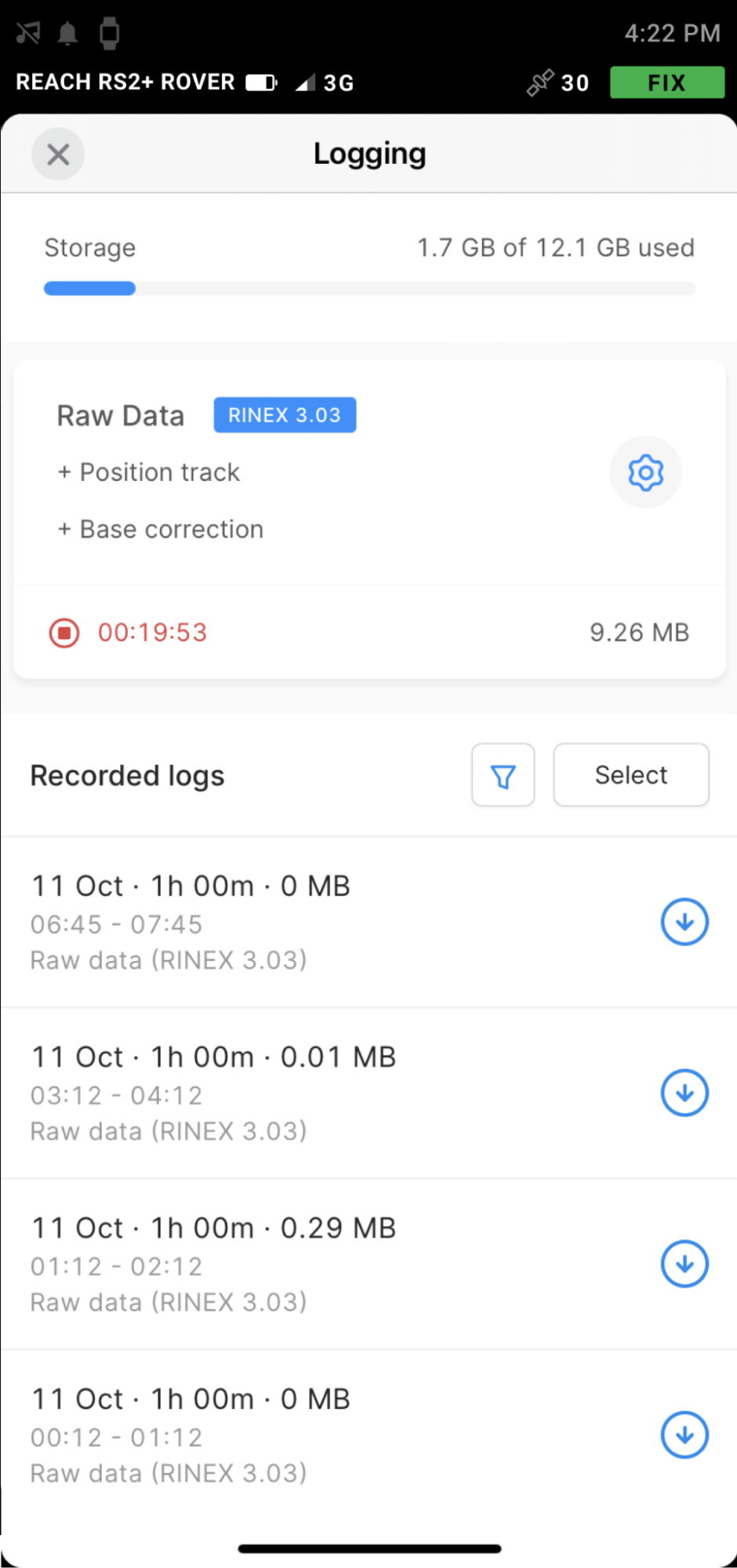Download the 06:45 - 07:45 log
Image resolution: width=737 pixels, height=1568 pixels.
684,922
